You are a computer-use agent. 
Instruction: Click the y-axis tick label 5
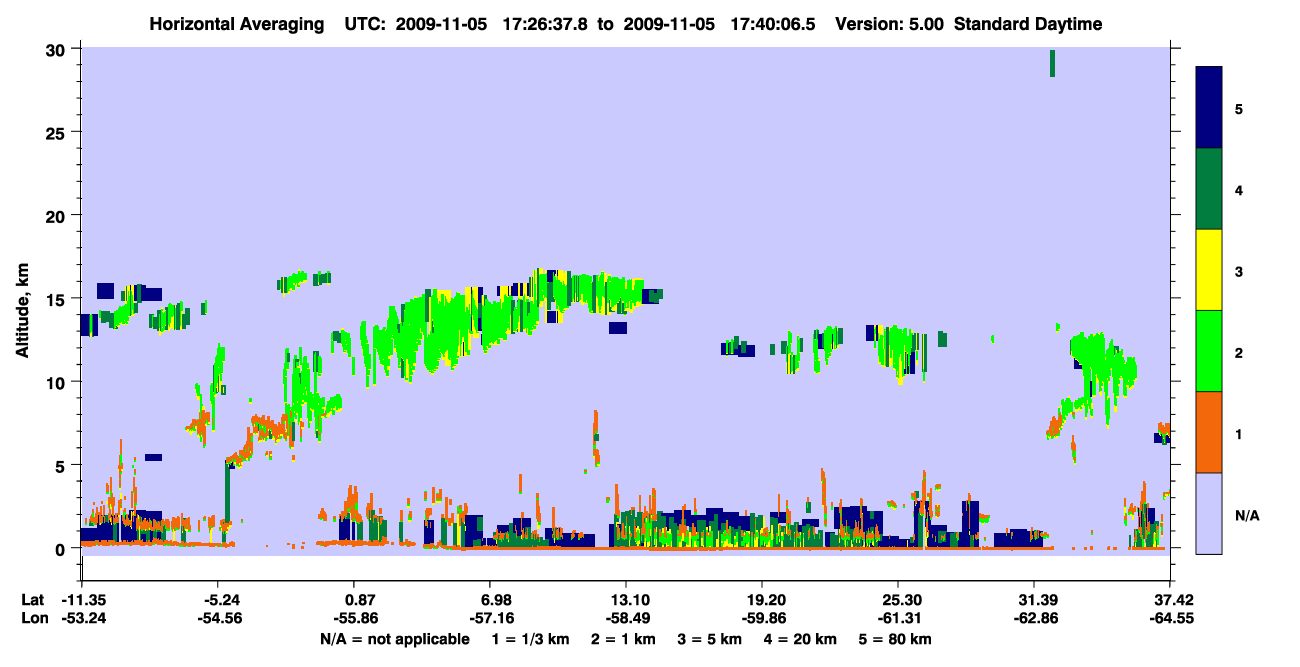(x=62, y=465)
